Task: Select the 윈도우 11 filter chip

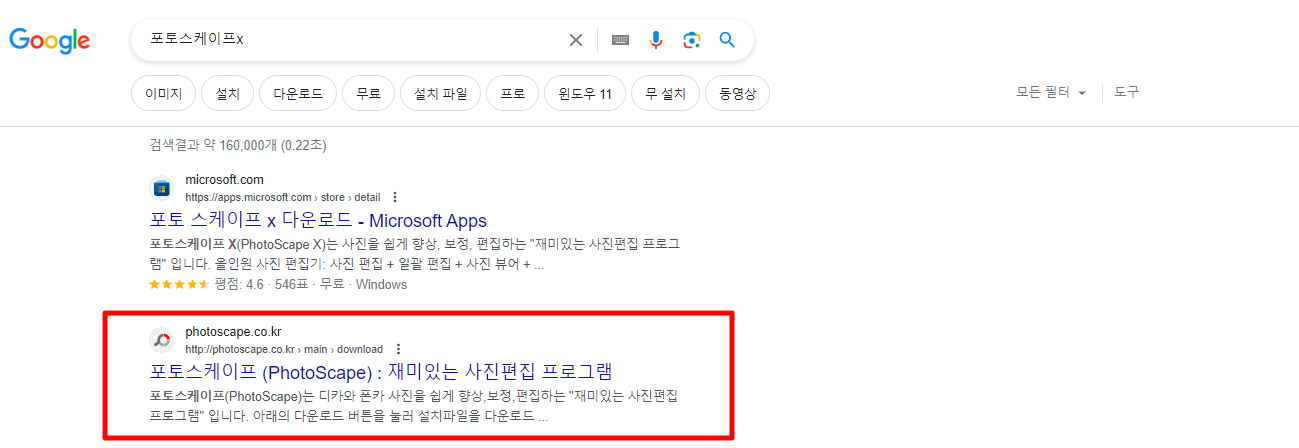Action: 585,94
